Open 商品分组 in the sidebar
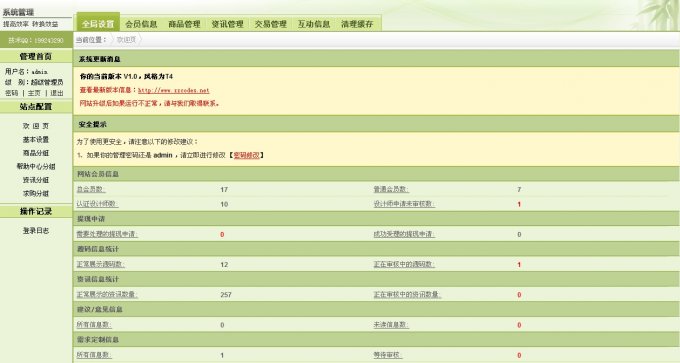 point(36,153)
